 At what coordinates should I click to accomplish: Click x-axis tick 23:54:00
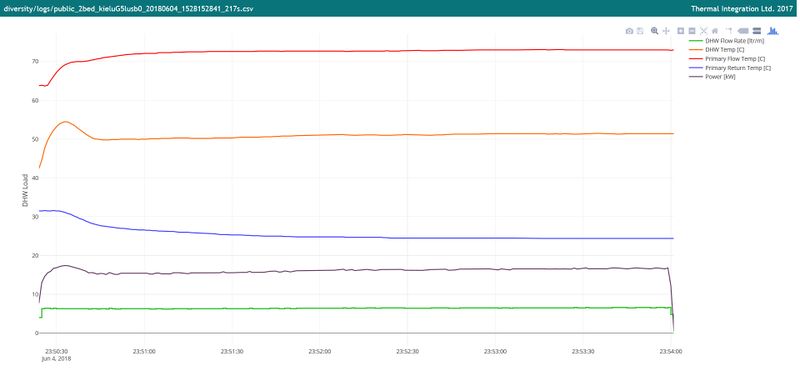(671, 351)
